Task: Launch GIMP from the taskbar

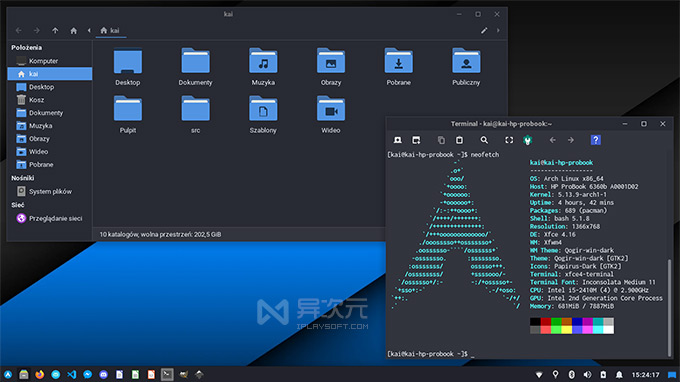Action: pos(183,374)
